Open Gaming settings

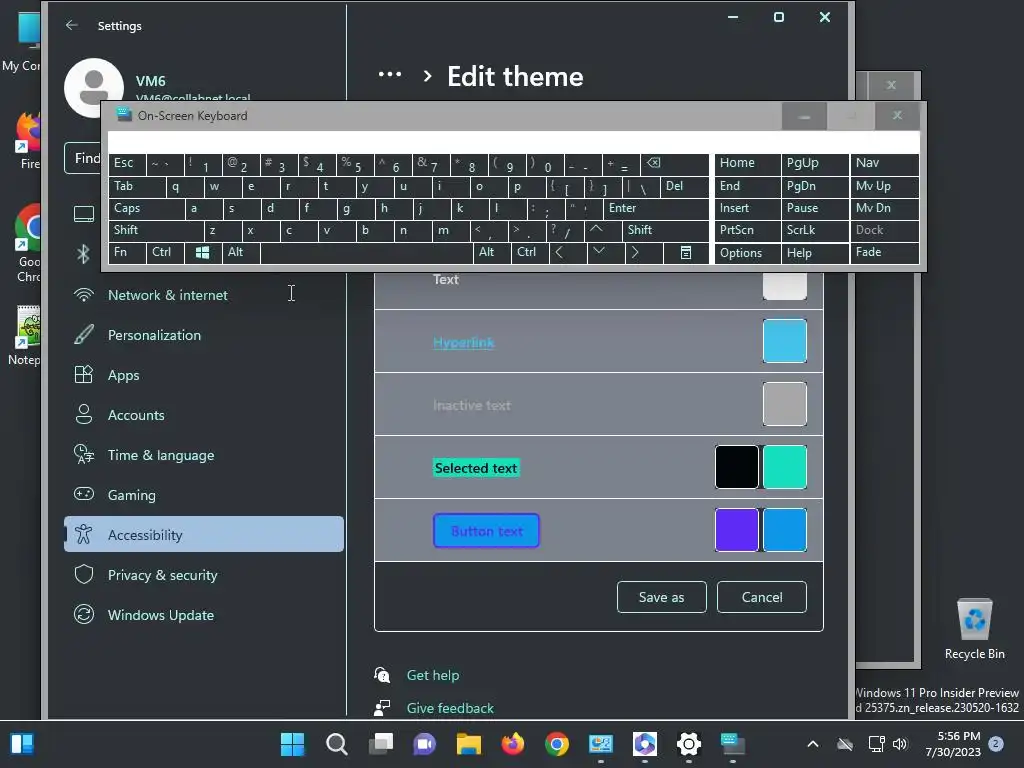(204, 495)
